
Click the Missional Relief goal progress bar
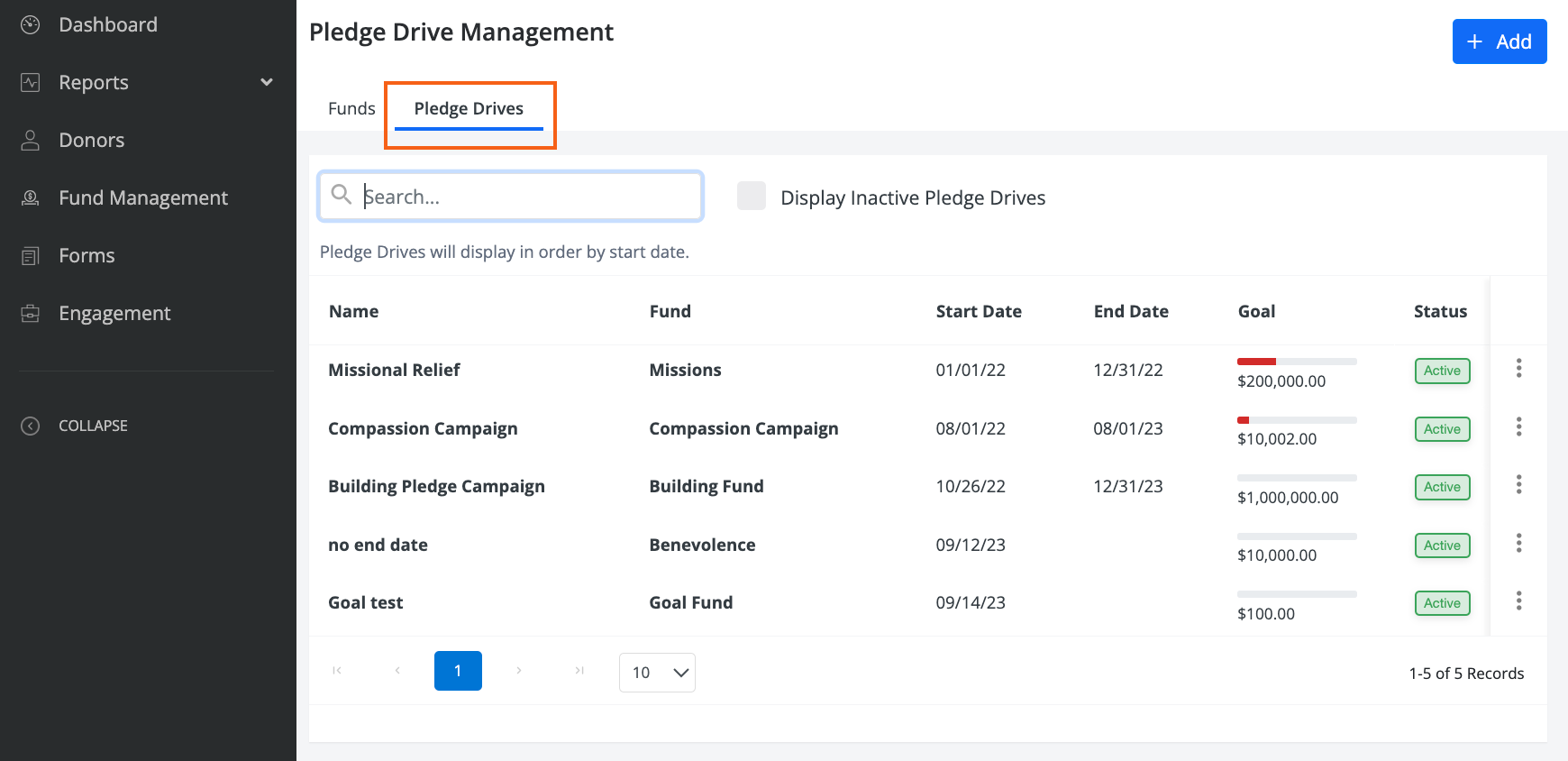[x=1297, y=362]
